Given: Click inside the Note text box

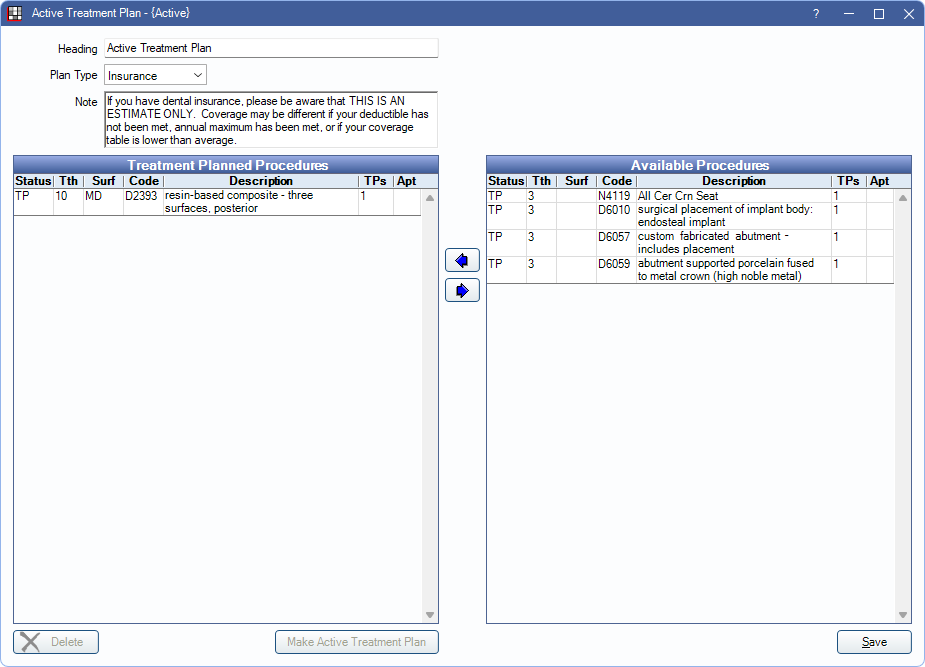Looking at the screenshot, I should pyautogui.click(x=271, y=120).
